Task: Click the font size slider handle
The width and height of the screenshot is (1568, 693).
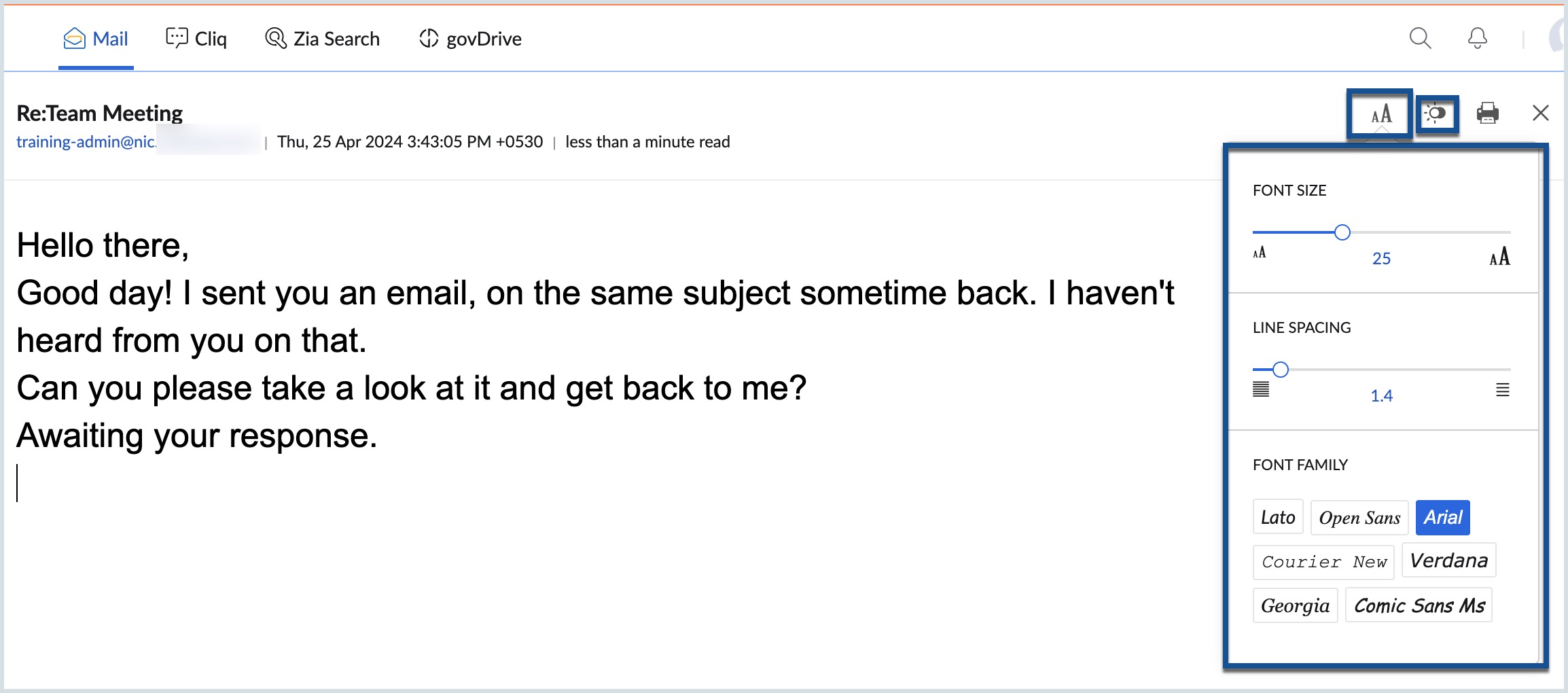Action: pos(1342,232)
